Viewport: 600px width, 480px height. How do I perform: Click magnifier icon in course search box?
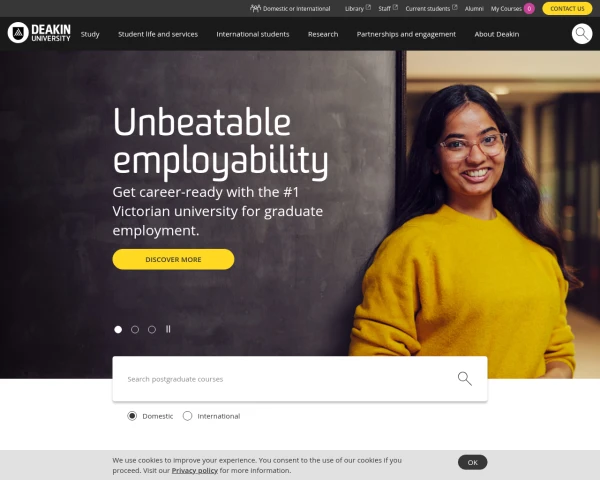coord(465,379)
